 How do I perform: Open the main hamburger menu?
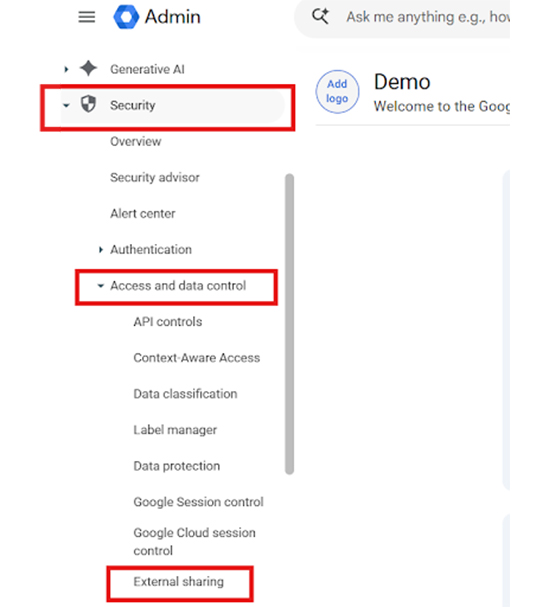tap(87, 17)
